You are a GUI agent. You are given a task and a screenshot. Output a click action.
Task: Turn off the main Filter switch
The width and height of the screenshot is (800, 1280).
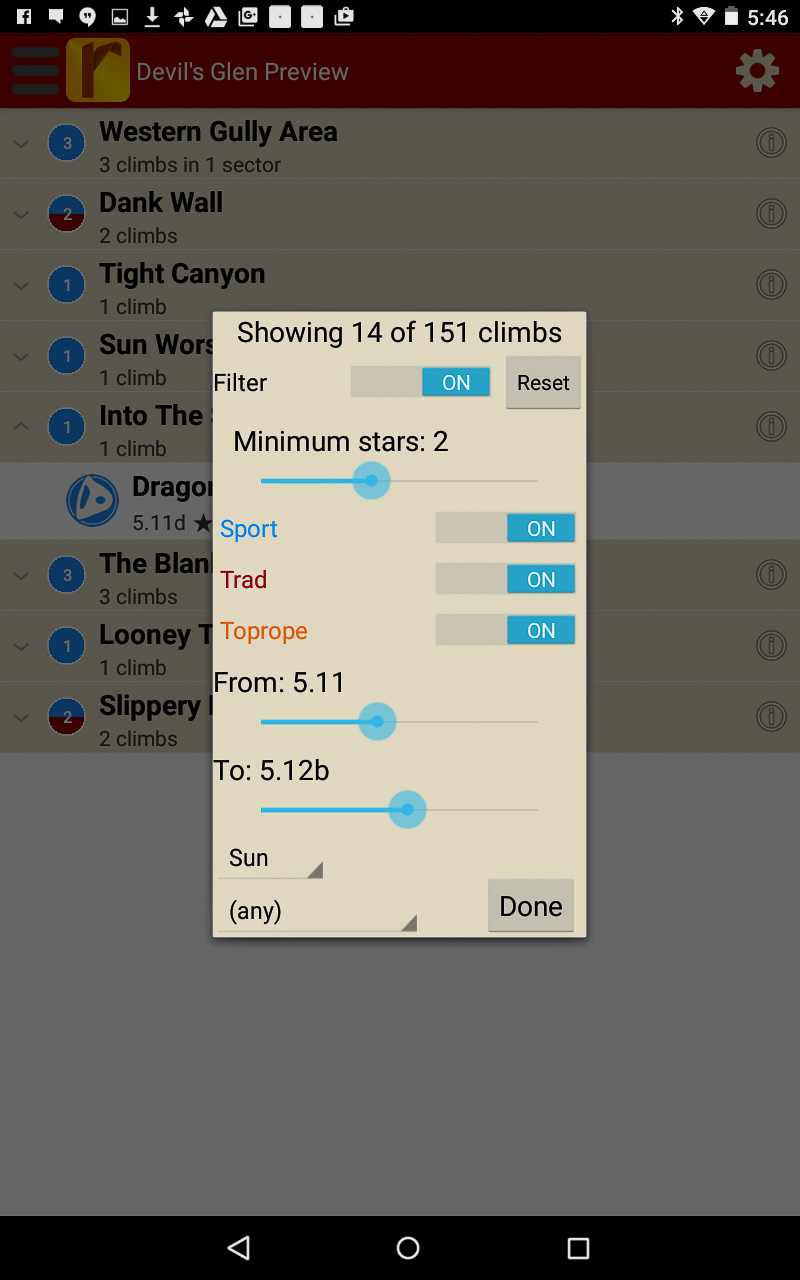point(421,382)
